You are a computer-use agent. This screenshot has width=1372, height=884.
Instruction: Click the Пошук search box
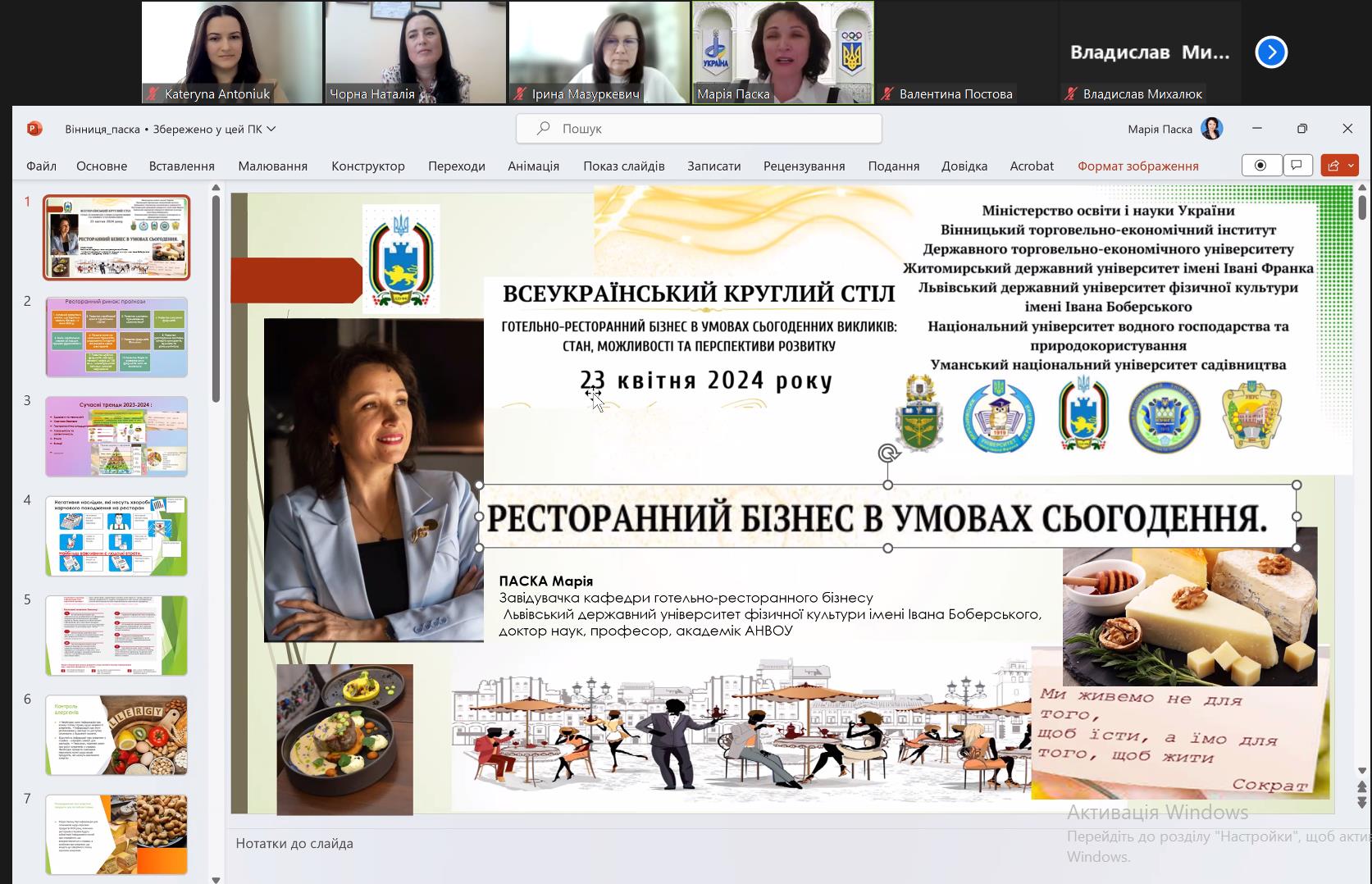coord(699,129)
